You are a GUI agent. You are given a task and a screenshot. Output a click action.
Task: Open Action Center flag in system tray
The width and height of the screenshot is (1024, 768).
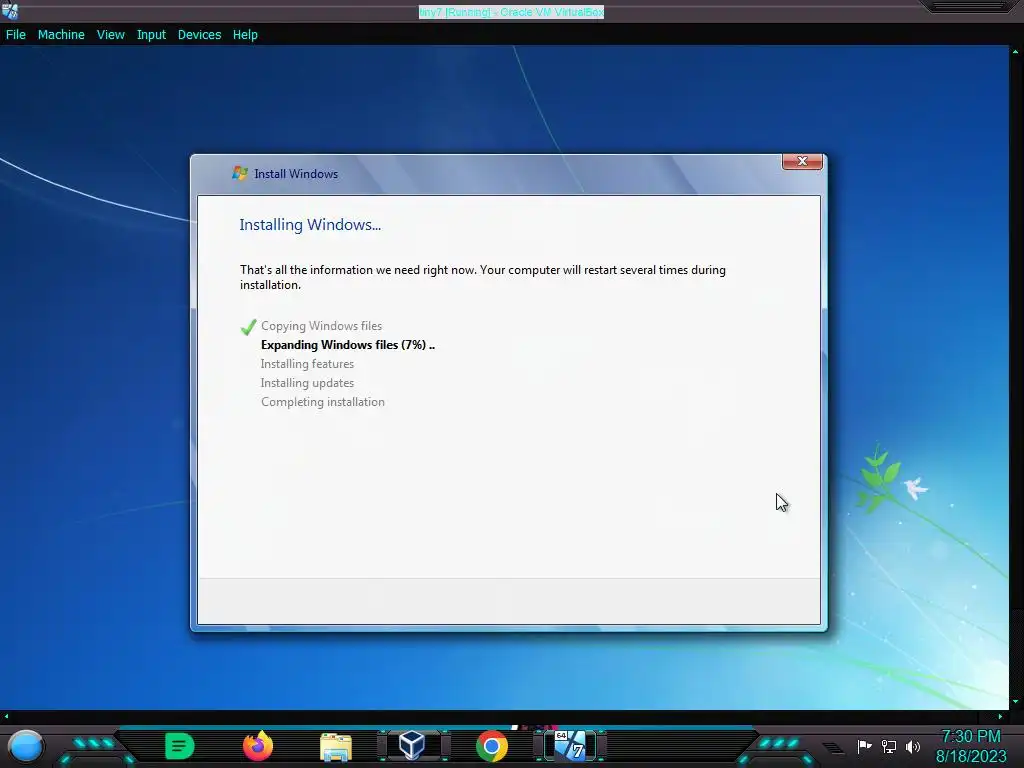(x=865, y=746)
